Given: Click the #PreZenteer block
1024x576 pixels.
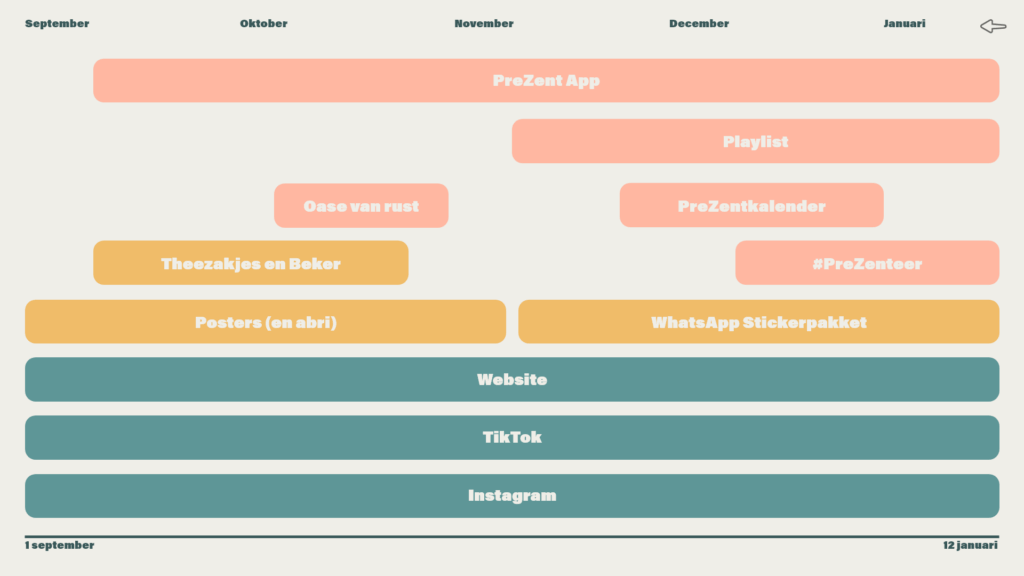Looking at the screenshot, I should point(867,263).
